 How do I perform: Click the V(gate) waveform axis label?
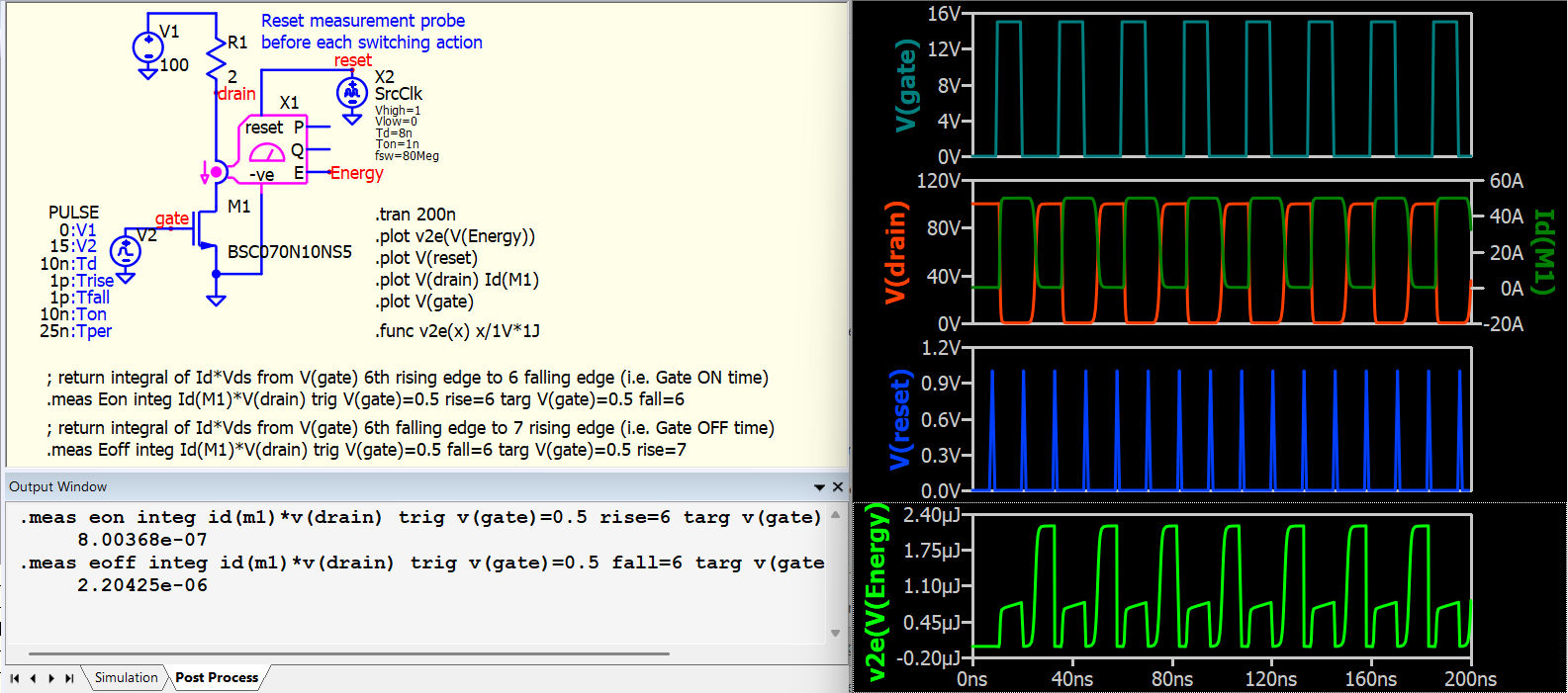tap(906, 86)
